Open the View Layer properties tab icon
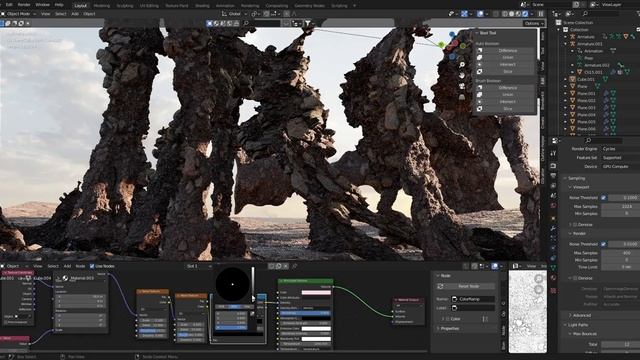This screenshot has width=640, height=360. pos(553,186)
